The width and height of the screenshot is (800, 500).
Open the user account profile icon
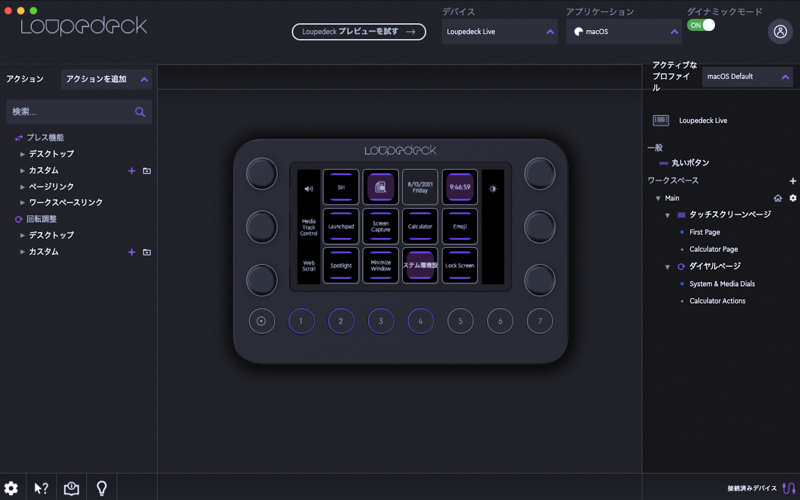coord(780,32)
